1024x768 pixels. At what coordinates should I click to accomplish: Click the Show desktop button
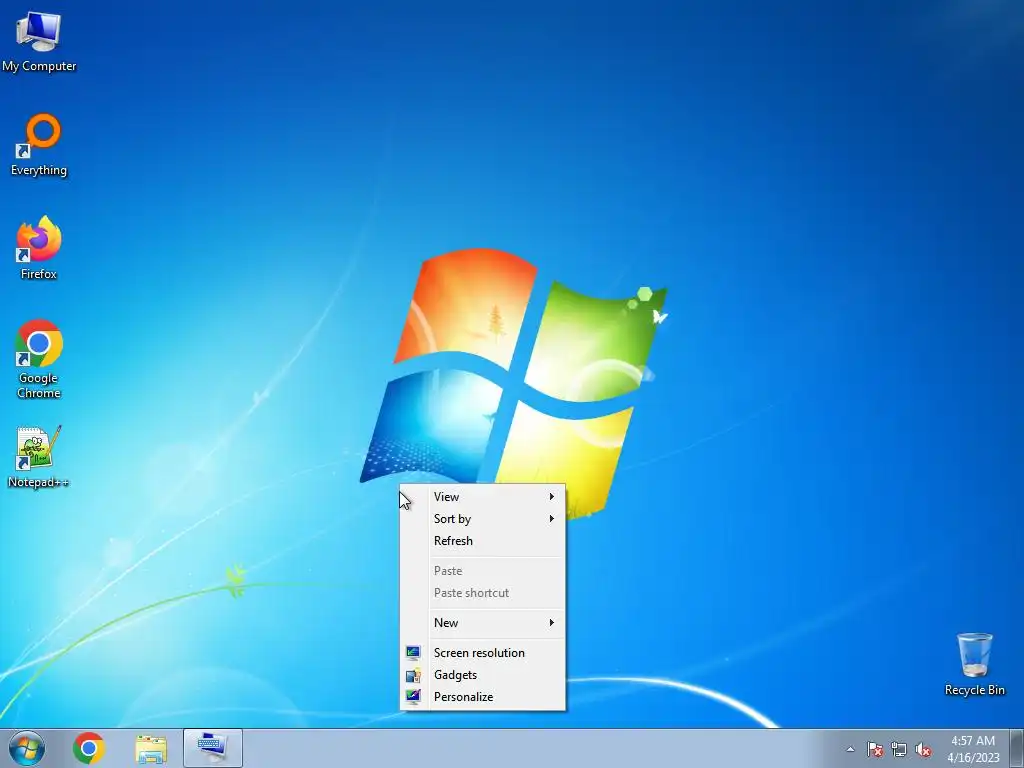point(1017,748)
